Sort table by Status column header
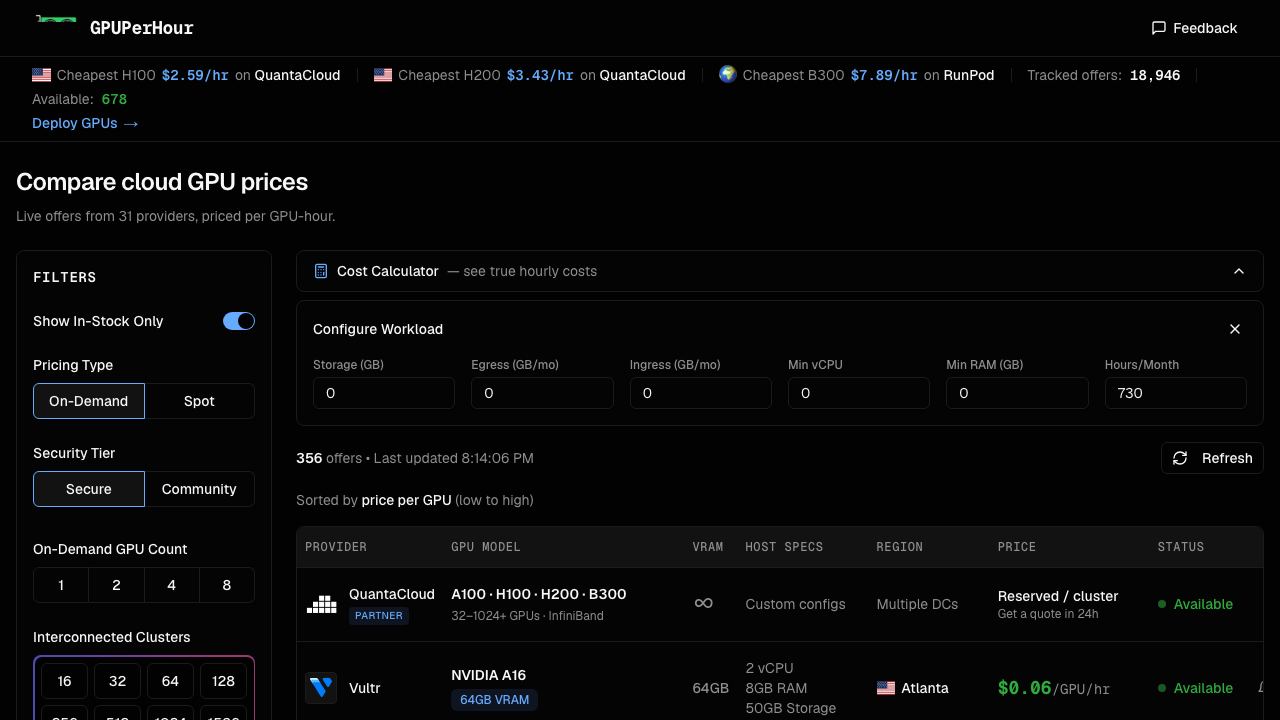 (1181, 547)
